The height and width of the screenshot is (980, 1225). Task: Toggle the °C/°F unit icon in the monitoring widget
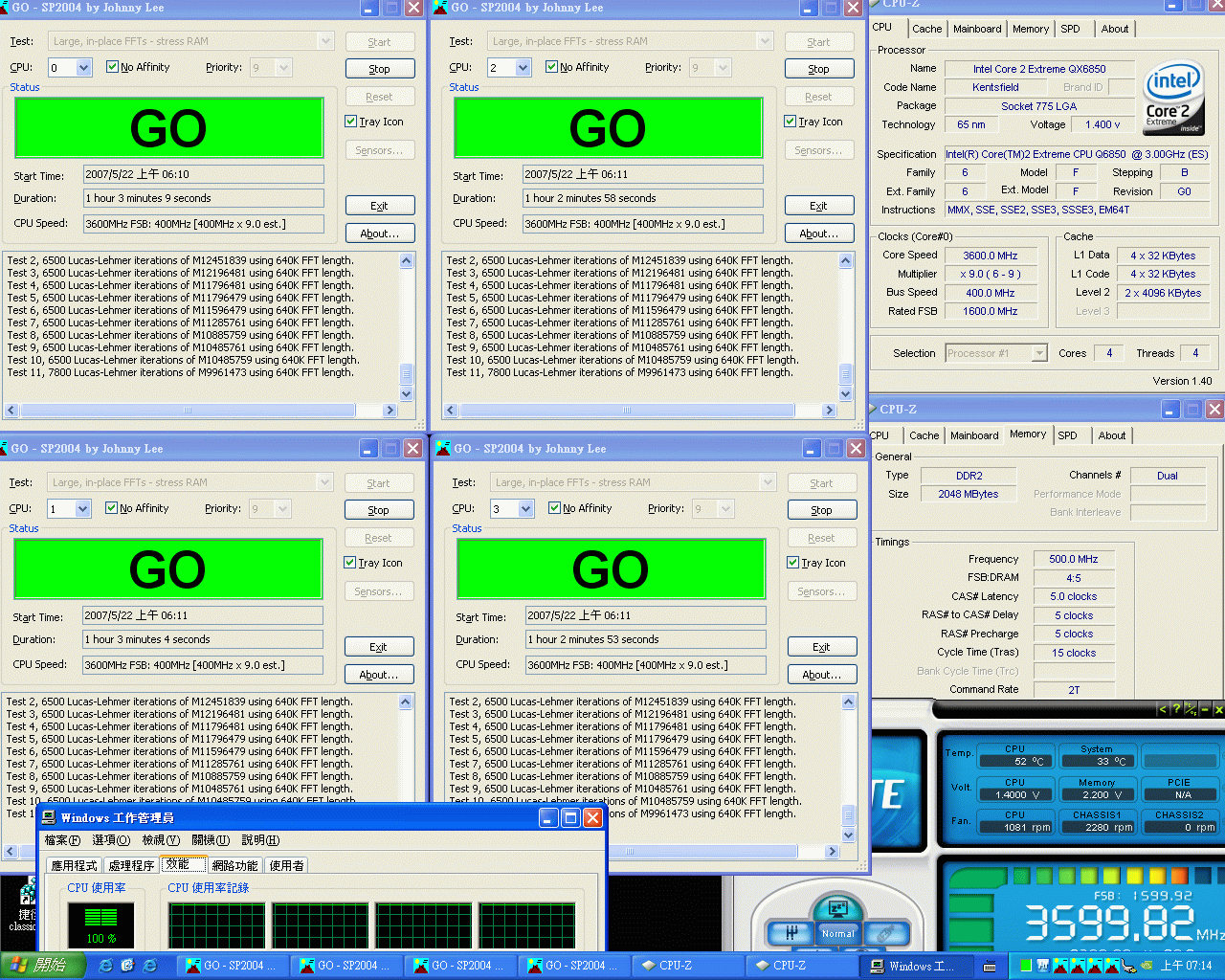tap(1191, 709)
